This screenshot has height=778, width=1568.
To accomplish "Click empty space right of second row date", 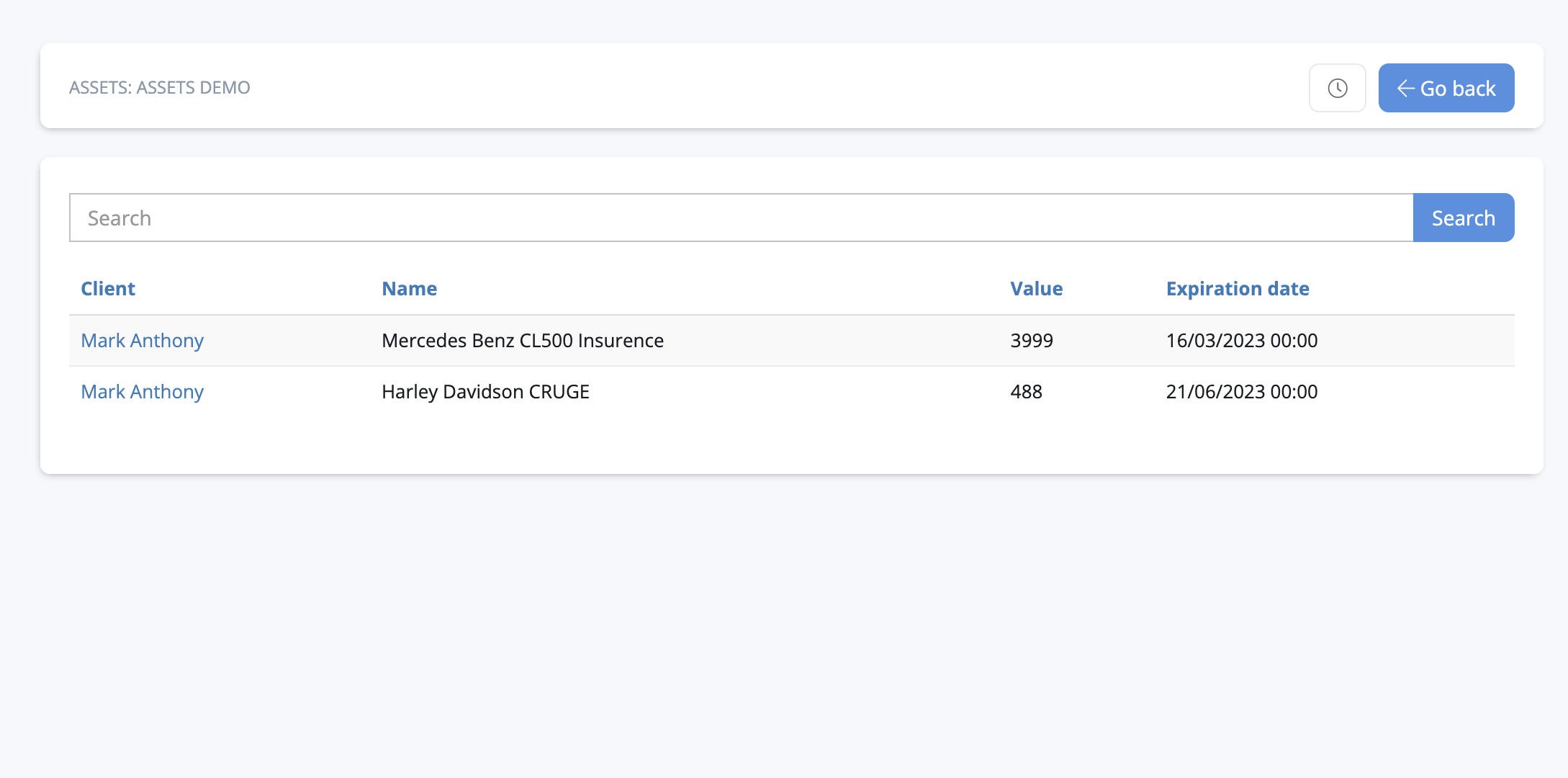I will click(x=1418, y=391).
